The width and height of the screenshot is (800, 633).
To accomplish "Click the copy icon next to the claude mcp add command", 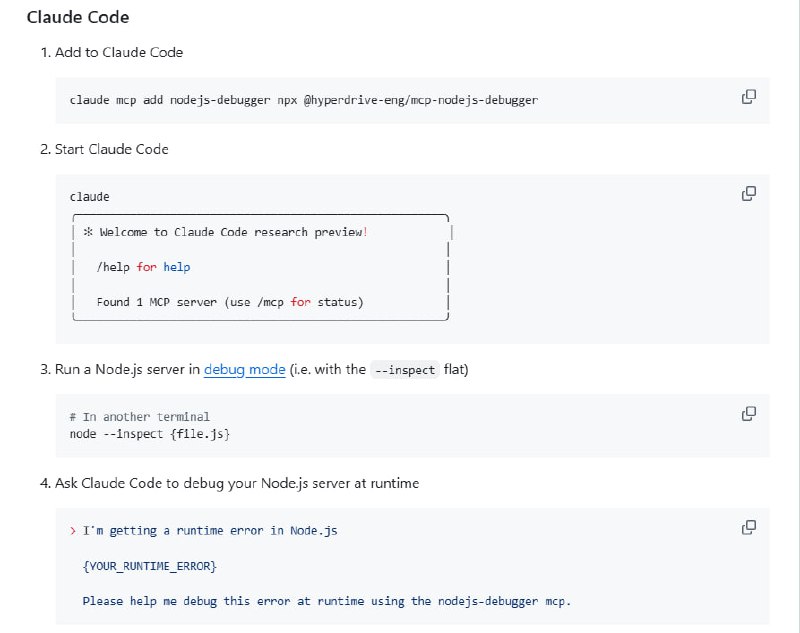I will click(x=748, y=96).
